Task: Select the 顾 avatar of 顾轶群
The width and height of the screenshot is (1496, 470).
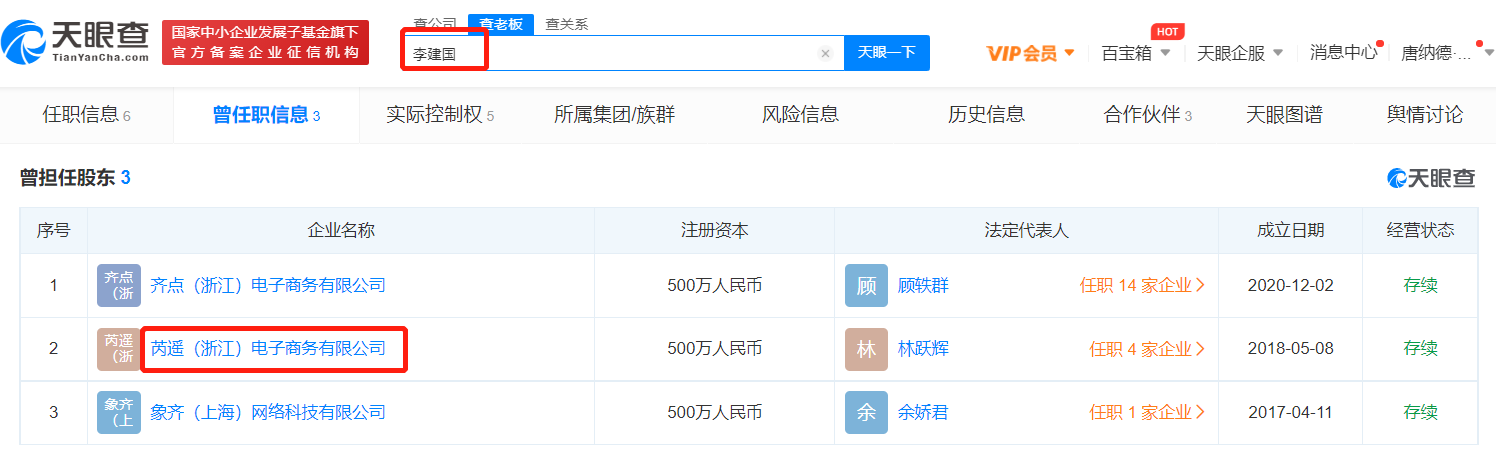Action: [866, 285]
